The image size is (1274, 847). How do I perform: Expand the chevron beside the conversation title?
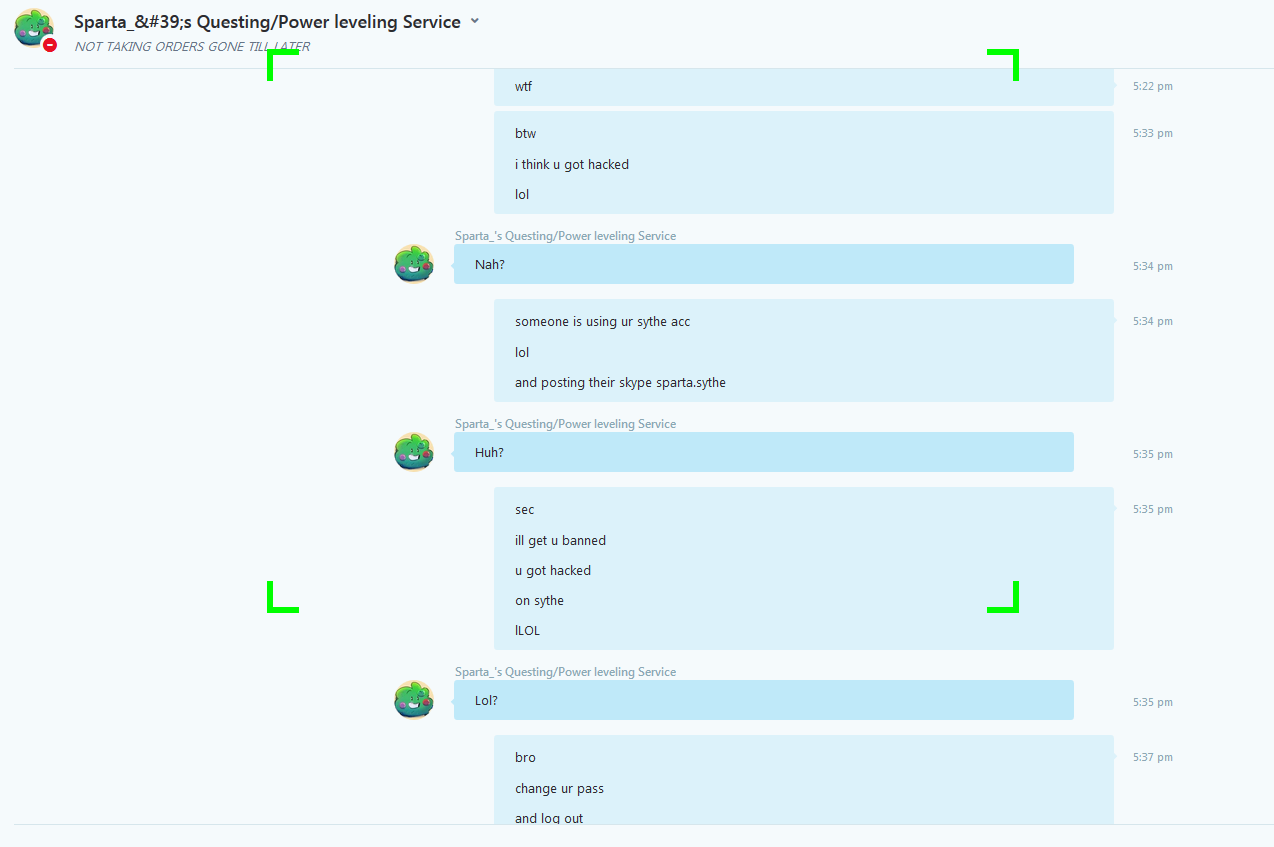click(x=475, y=21)
